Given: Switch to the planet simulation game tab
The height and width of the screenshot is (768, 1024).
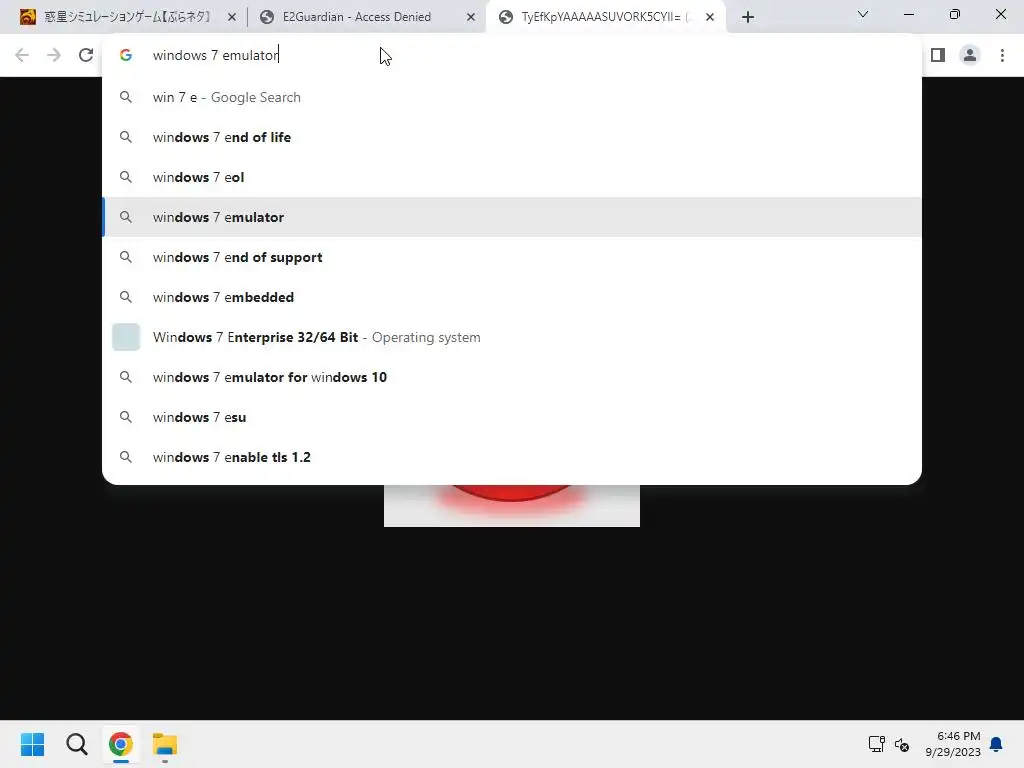Looking at the screenshot, I should (x=127, y=17).
